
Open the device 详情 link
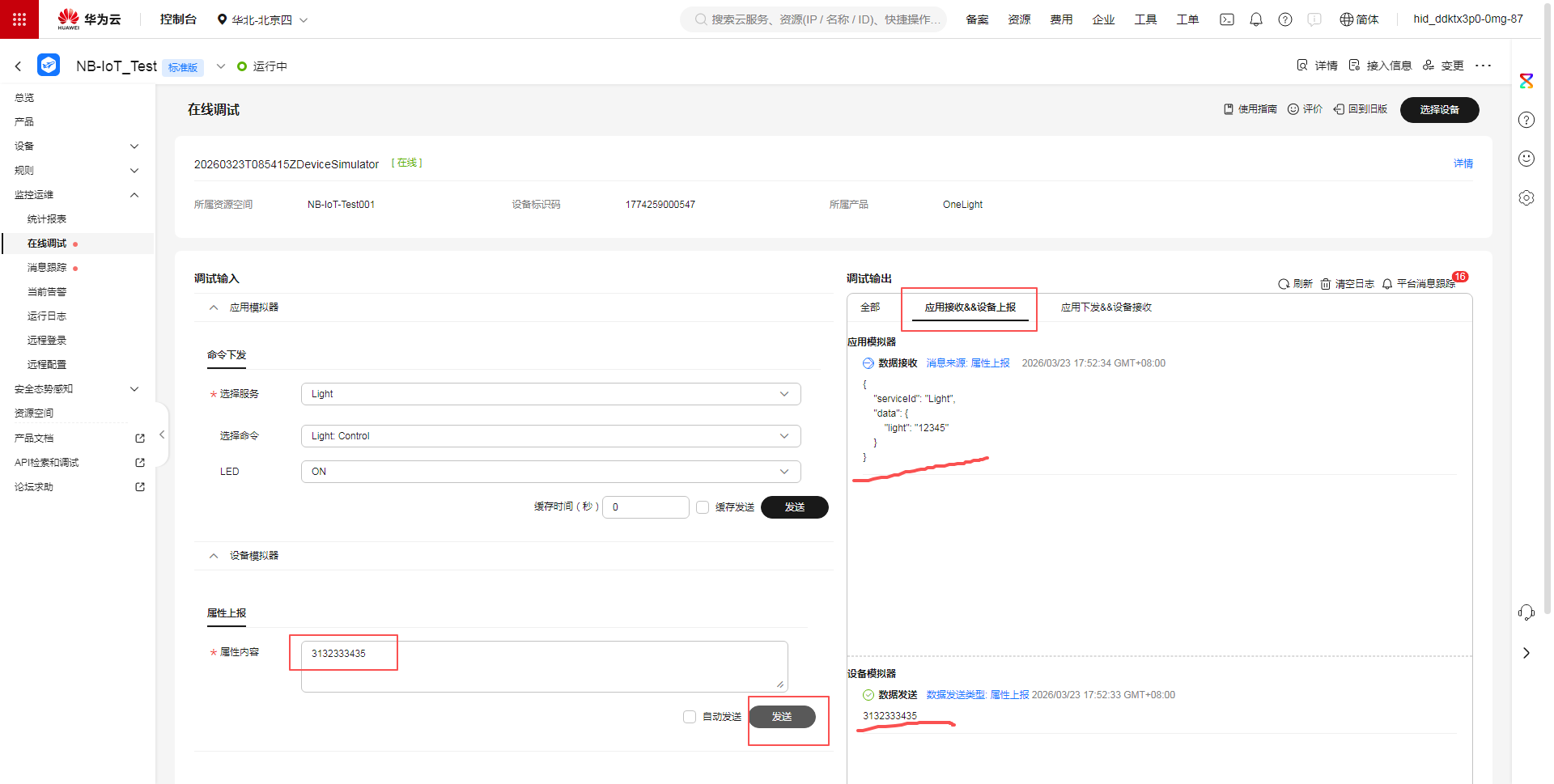point(1463,163)
